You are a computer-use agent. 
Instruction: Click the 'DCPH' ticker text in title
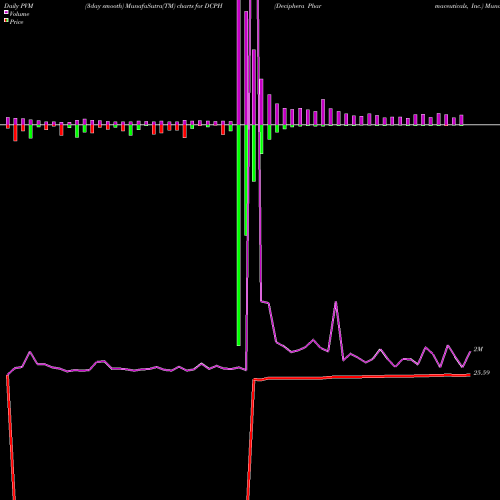point(213,6)
